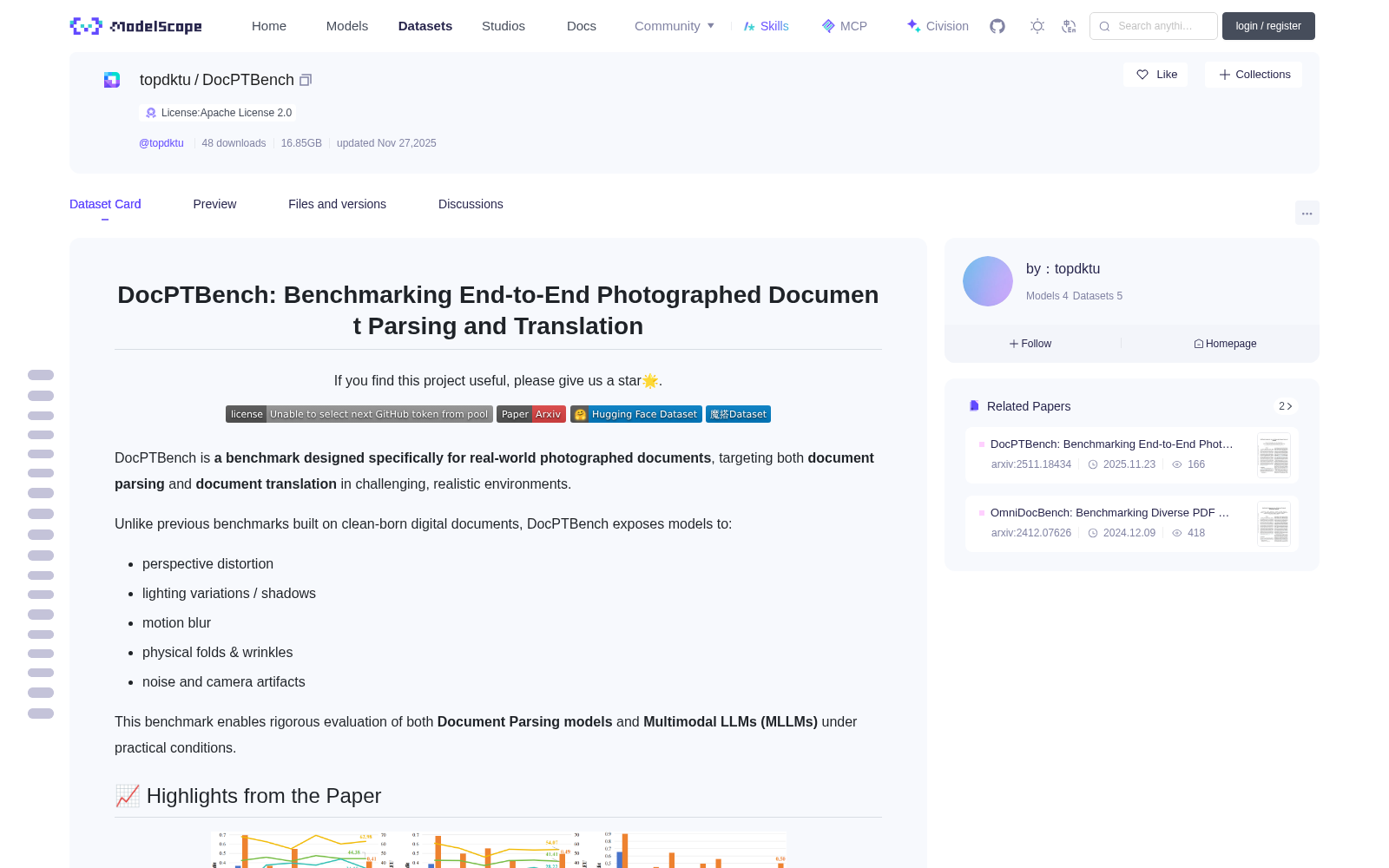Open the Civision link in navbar
The width and height of the screenshot is (1389, 868).
pos(938,26)
